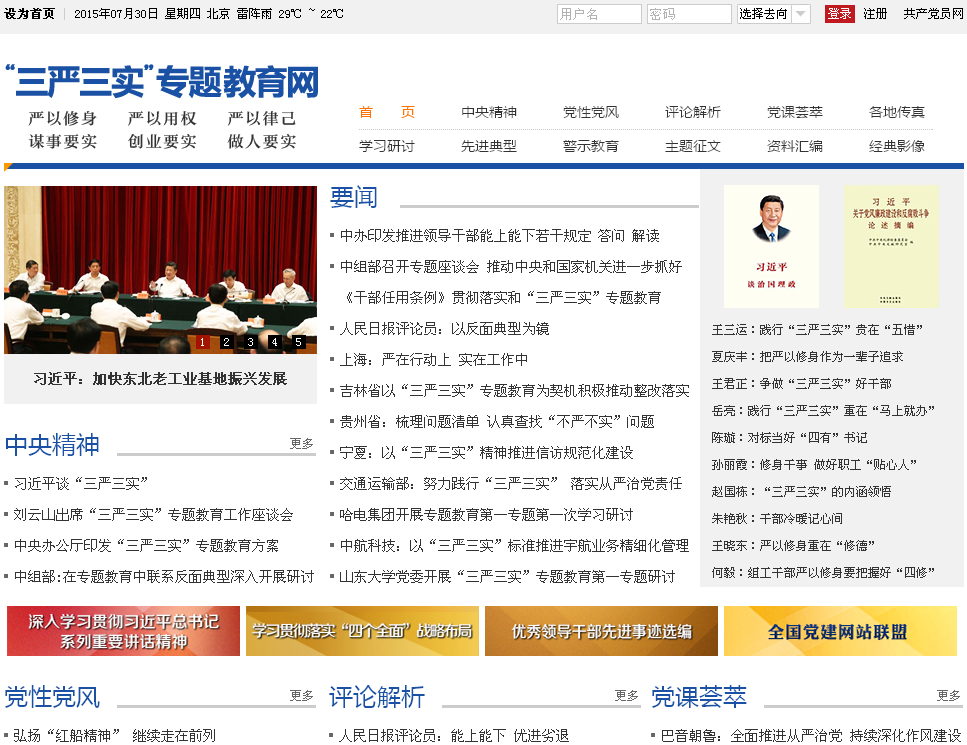This screenshot has width=967, height=745.
Task: Open the 选择去向 dropdown
Action: 774,14
